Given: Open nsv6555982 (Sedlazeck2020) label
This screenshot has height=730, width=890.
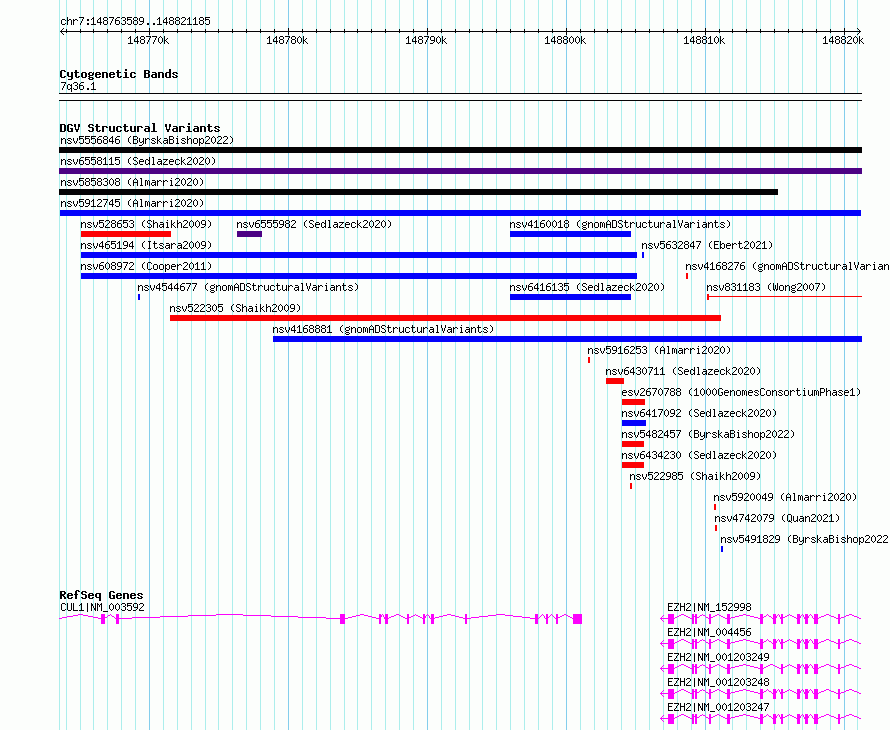Looking at the screenshot, I should click(x=314, y=224).
